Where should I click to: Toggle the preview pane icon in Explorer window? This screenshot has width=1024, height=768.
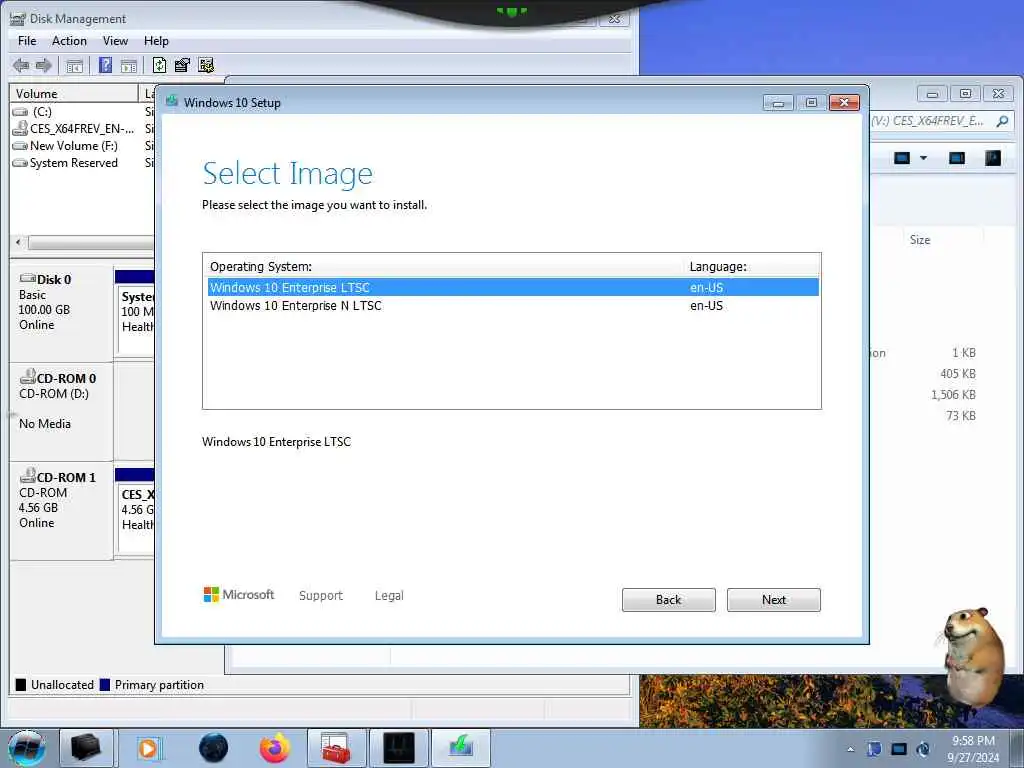click(x=957, y=158)
